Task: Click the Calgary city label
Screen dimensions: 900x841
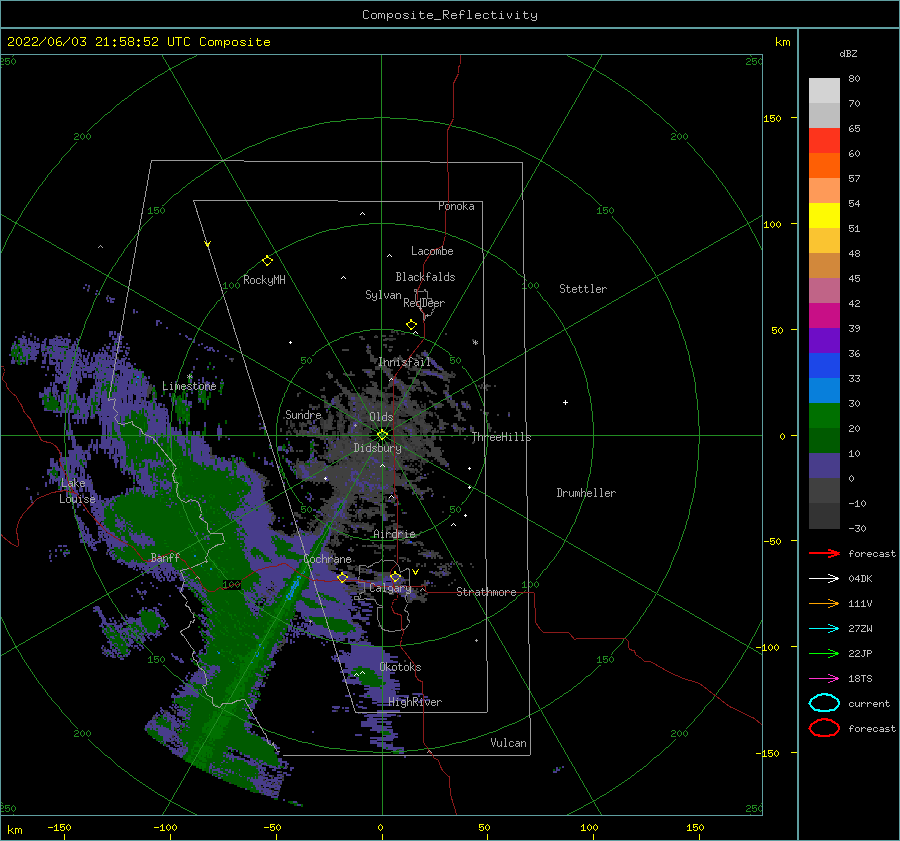Action: 390,588
